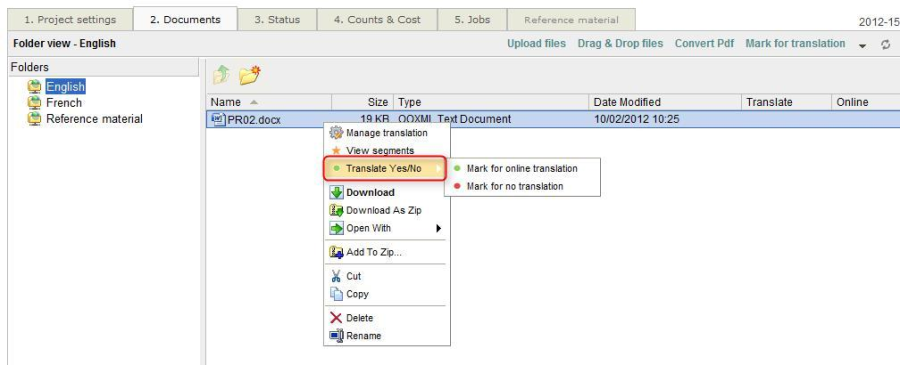Viewport: 900px width, 365px height.
Task: Click the new folder icon
Action: [250, 75]
